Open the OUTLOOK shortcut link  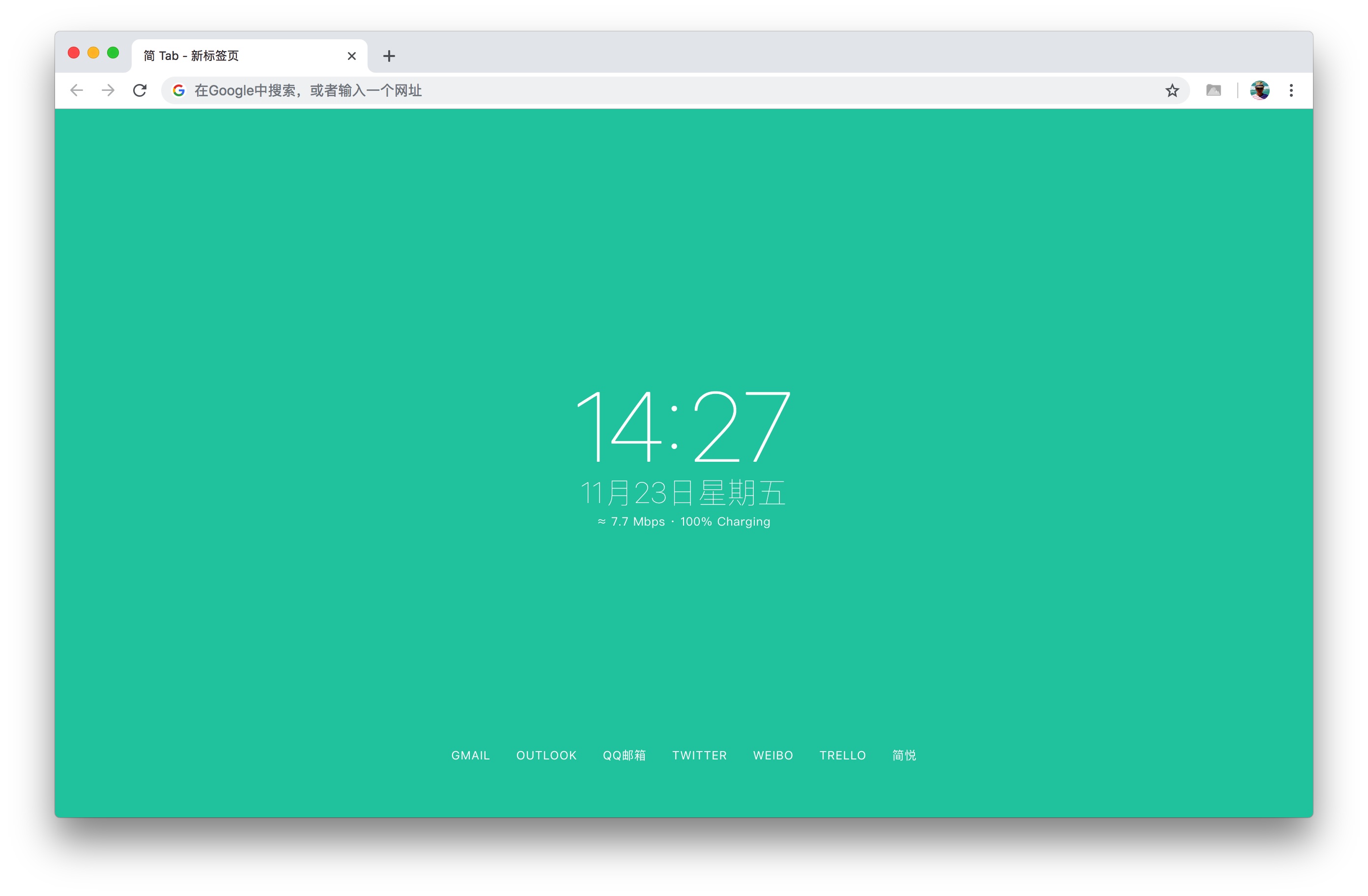[546, 755]
